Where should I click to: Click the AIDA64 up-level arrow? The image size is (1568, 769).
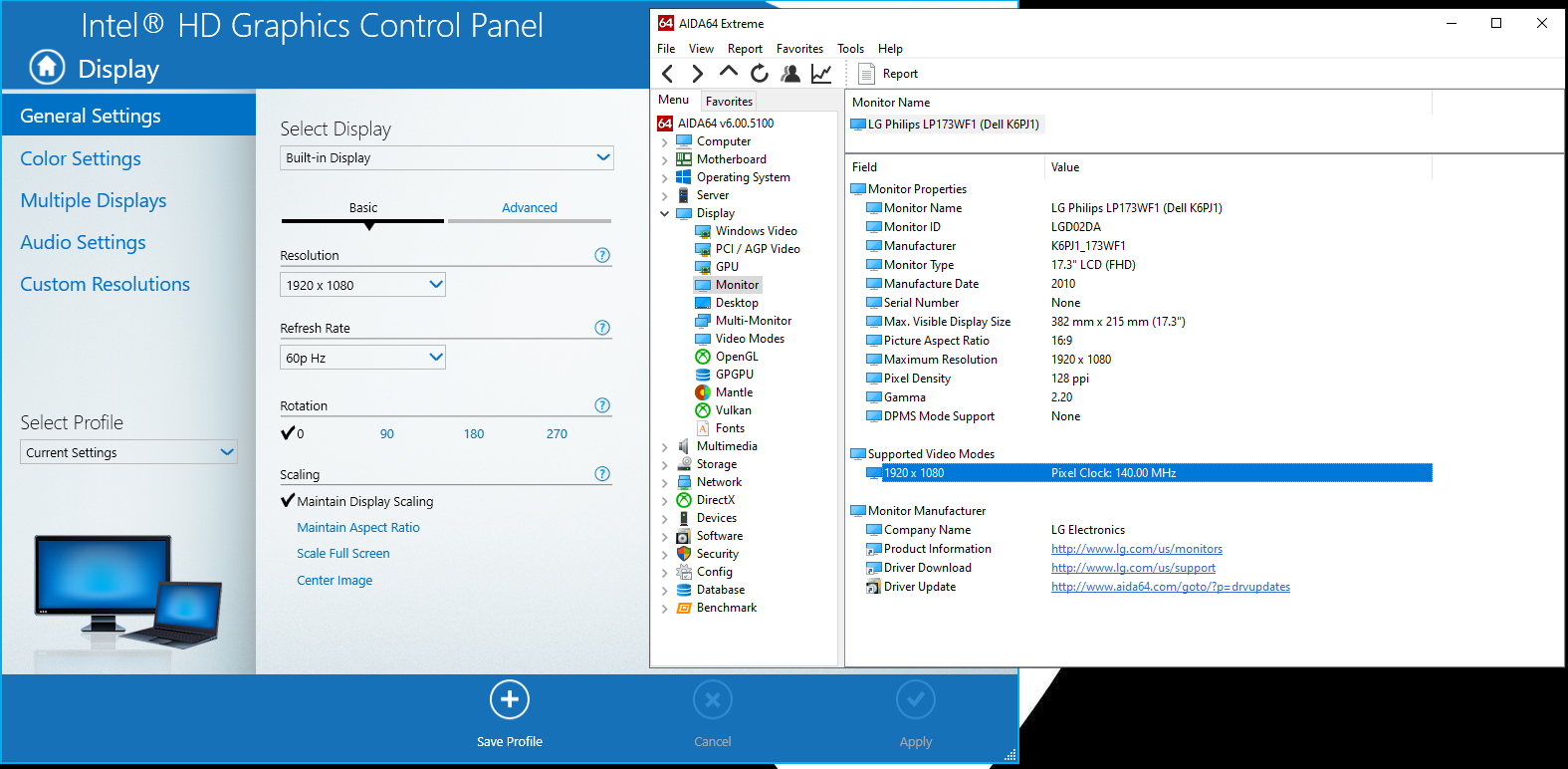click(729, 73)
